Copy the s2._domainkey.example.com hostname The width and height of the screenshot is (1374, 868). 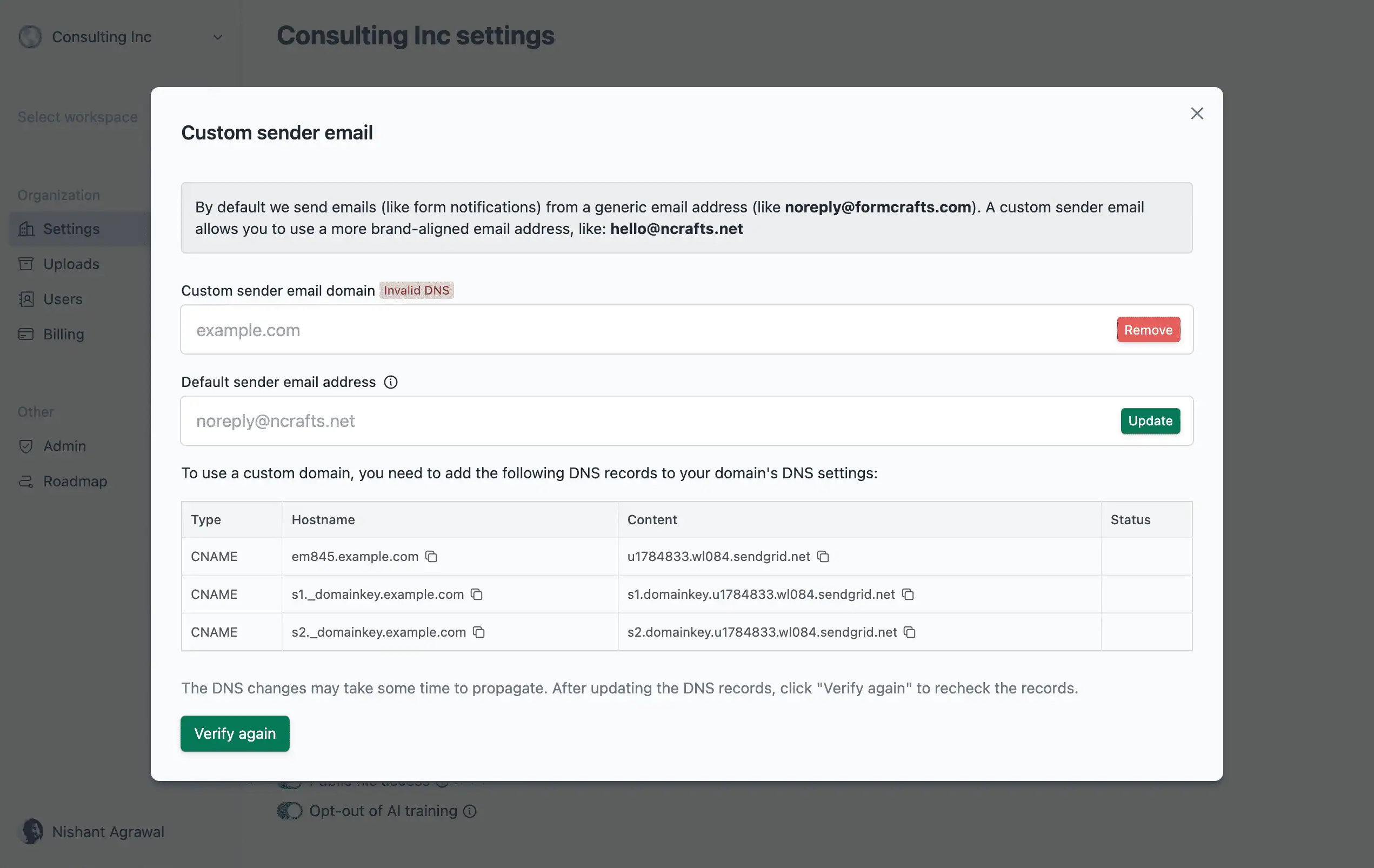[479, 632]
